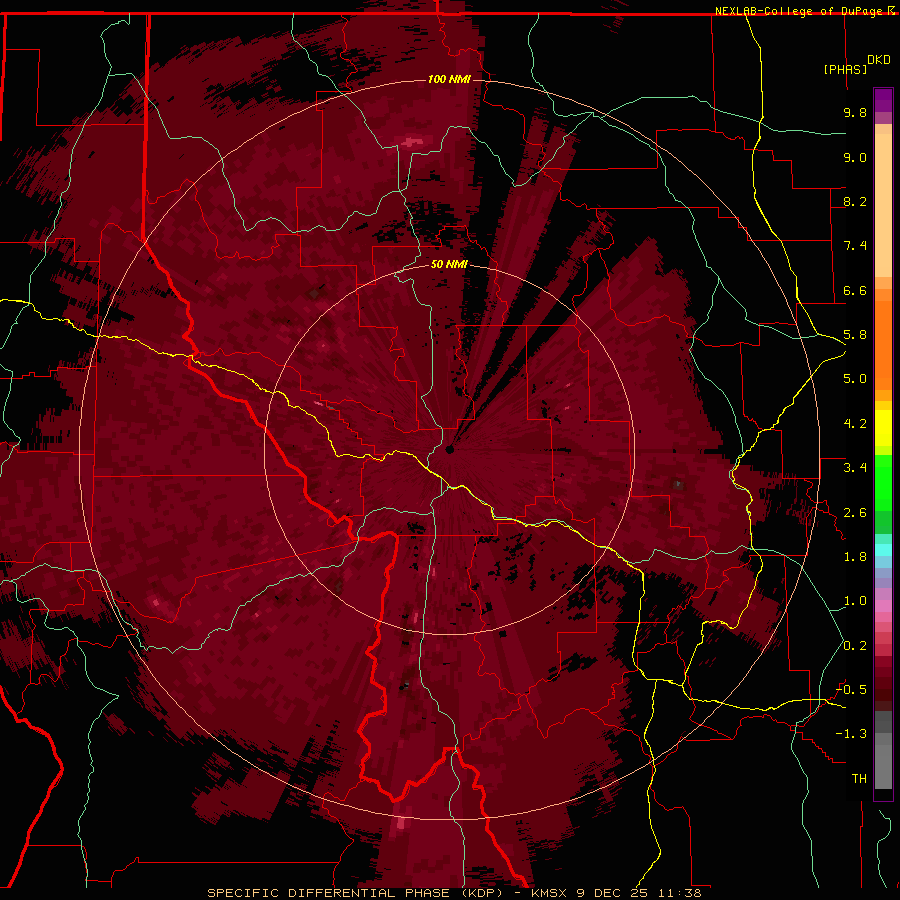Select the 5.0 scale value
Viewport: 900px width, 900px height.
(855, 379)
